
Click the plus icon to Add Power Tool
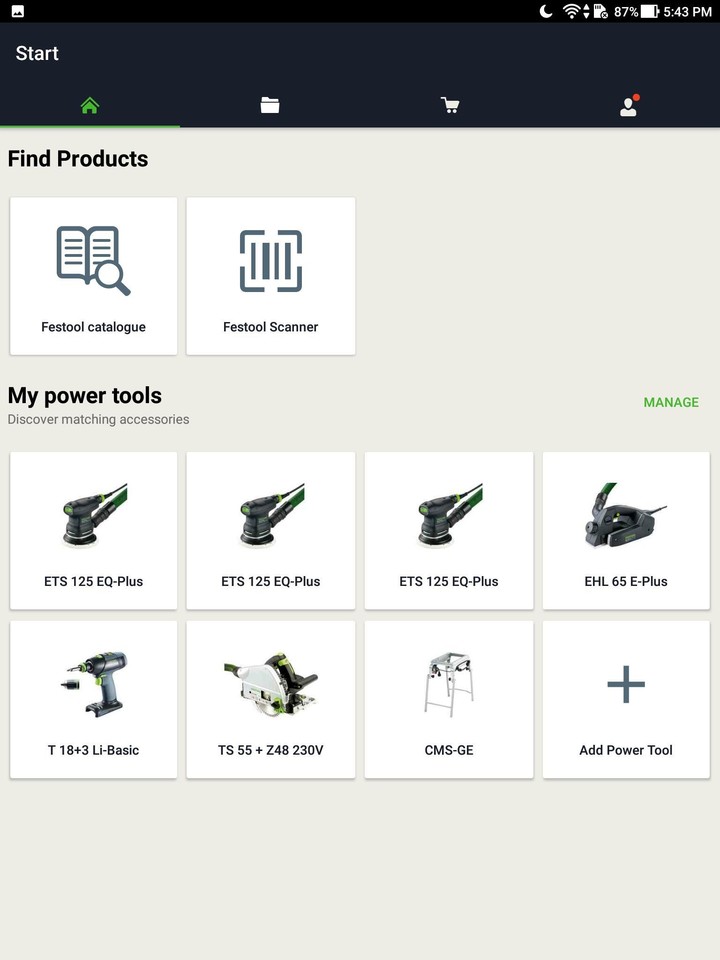tap(626, 686)
